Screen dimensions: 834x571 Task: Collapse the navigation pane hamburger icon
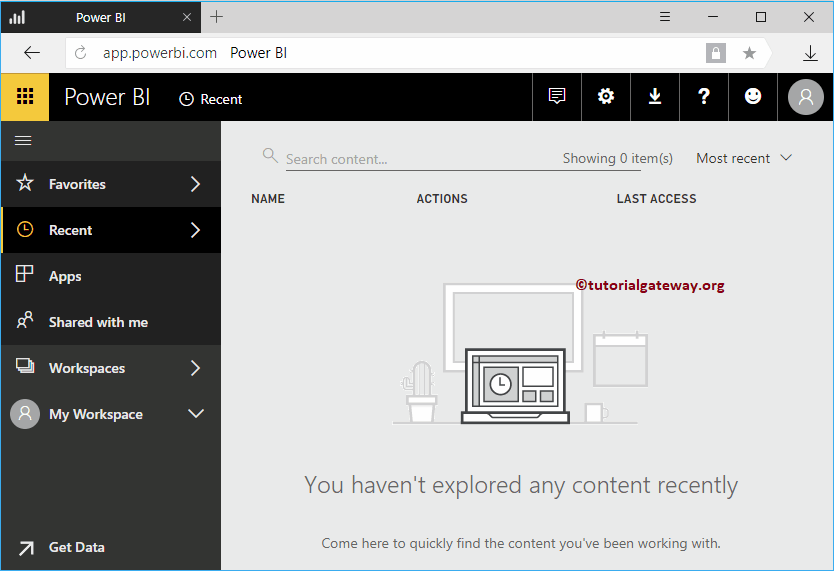[x=23, y=140]
